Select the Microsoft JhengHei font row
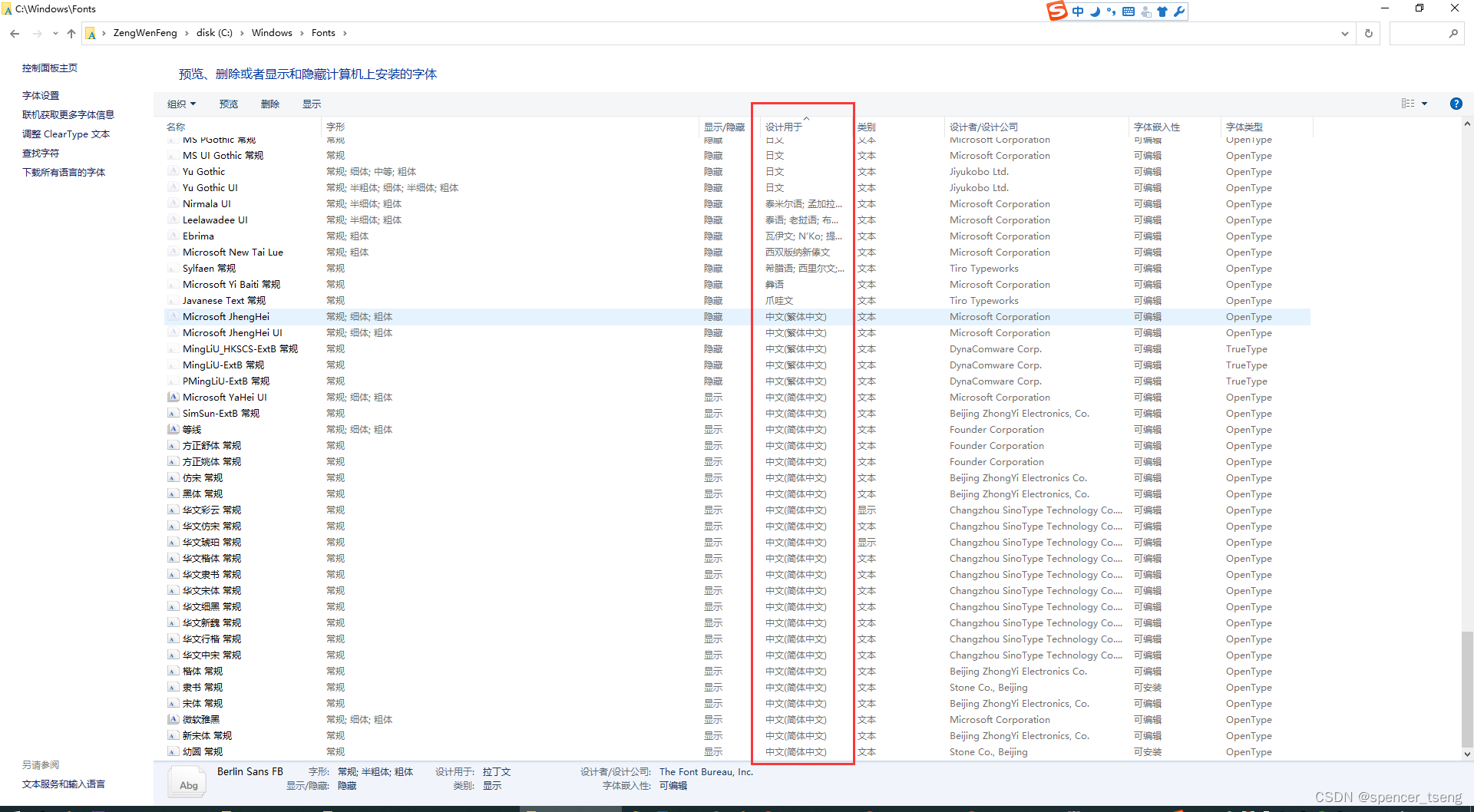Image resolution: width=1474 pixels, height=812 pixels. coord(737,316)
